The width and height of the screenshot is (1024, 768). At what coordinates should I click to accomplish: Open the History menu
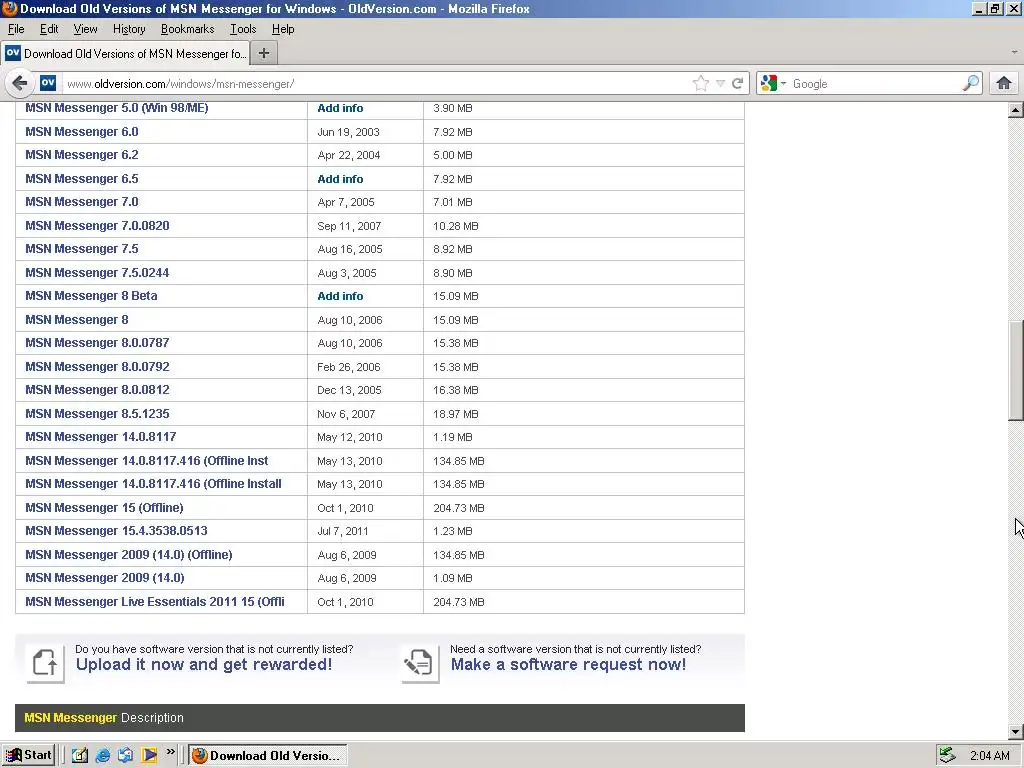(x=129, y=29)
